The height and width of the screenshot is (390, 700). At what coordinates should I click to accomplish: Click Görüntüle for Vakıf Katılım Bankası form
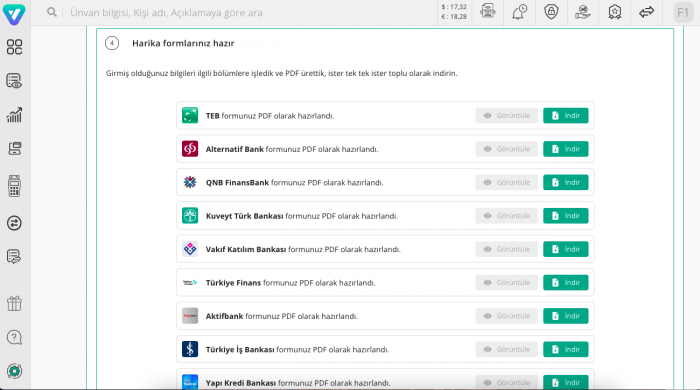coord(507,249)
